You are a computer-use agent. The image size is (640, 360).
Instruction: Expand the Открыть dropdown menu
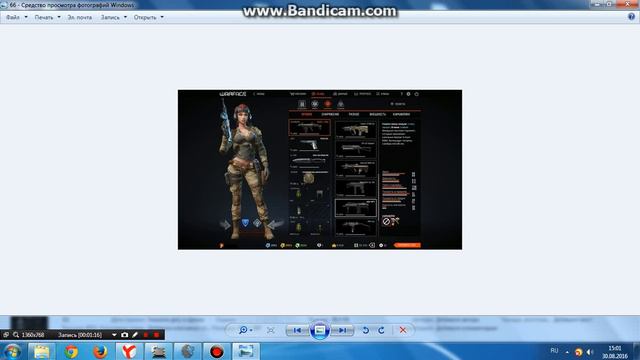149,18
